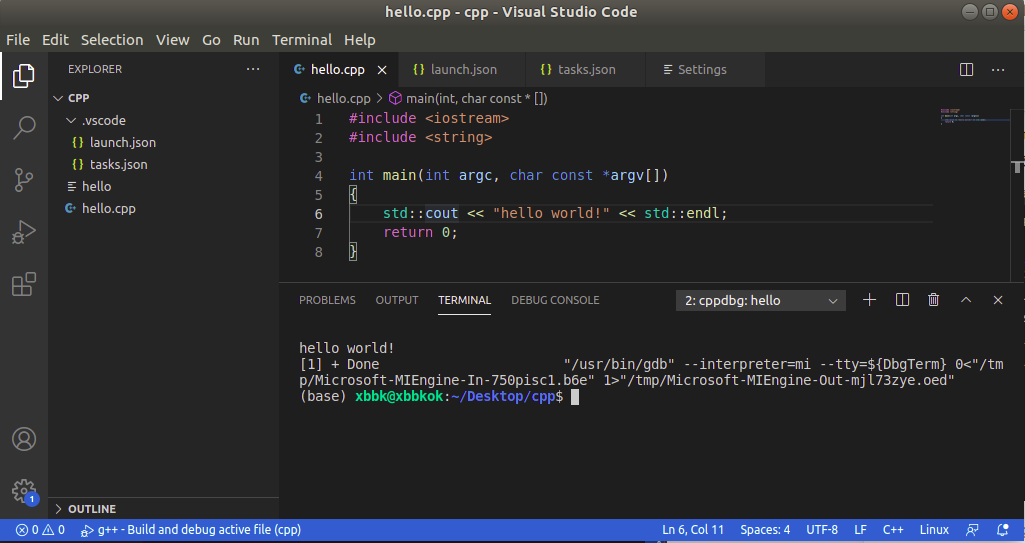This screenshot has height=543, width=1025.
Task: Open the Help menu
Action: 360,40
